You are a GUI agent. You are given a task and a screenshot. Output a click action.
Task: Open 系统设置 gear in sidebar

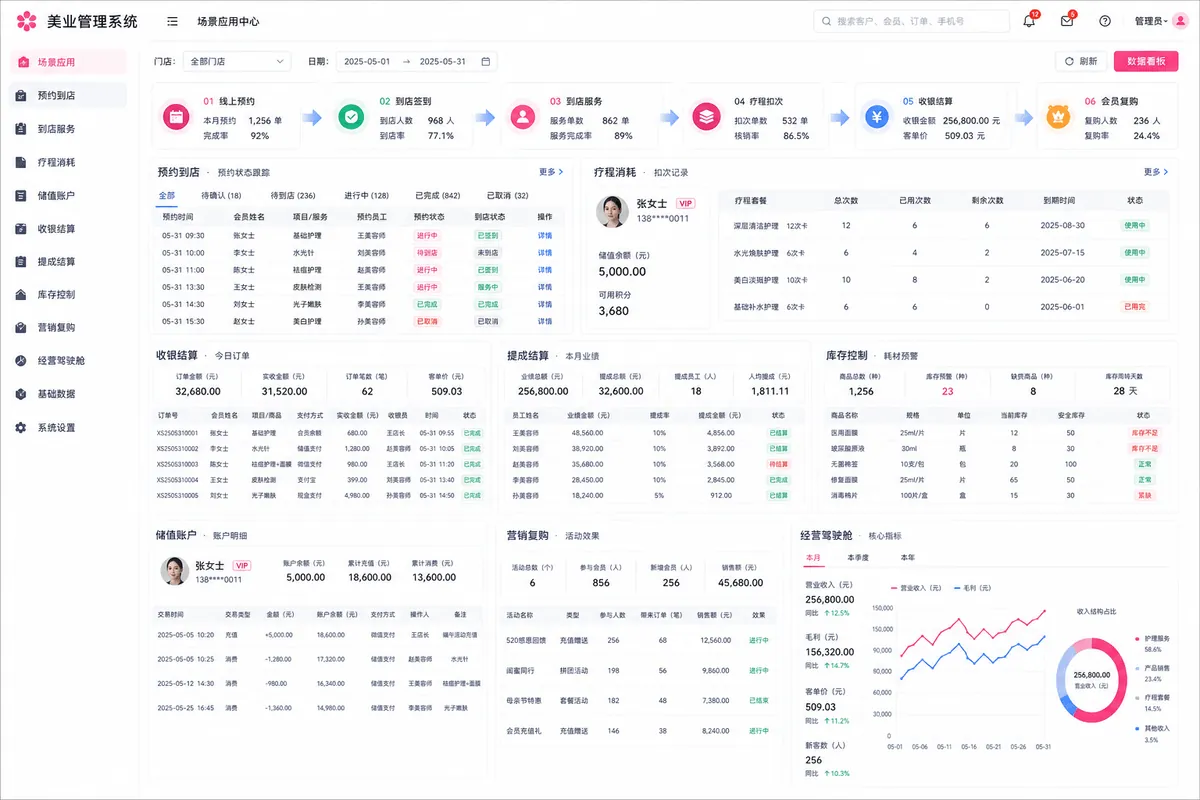(68, 427)
